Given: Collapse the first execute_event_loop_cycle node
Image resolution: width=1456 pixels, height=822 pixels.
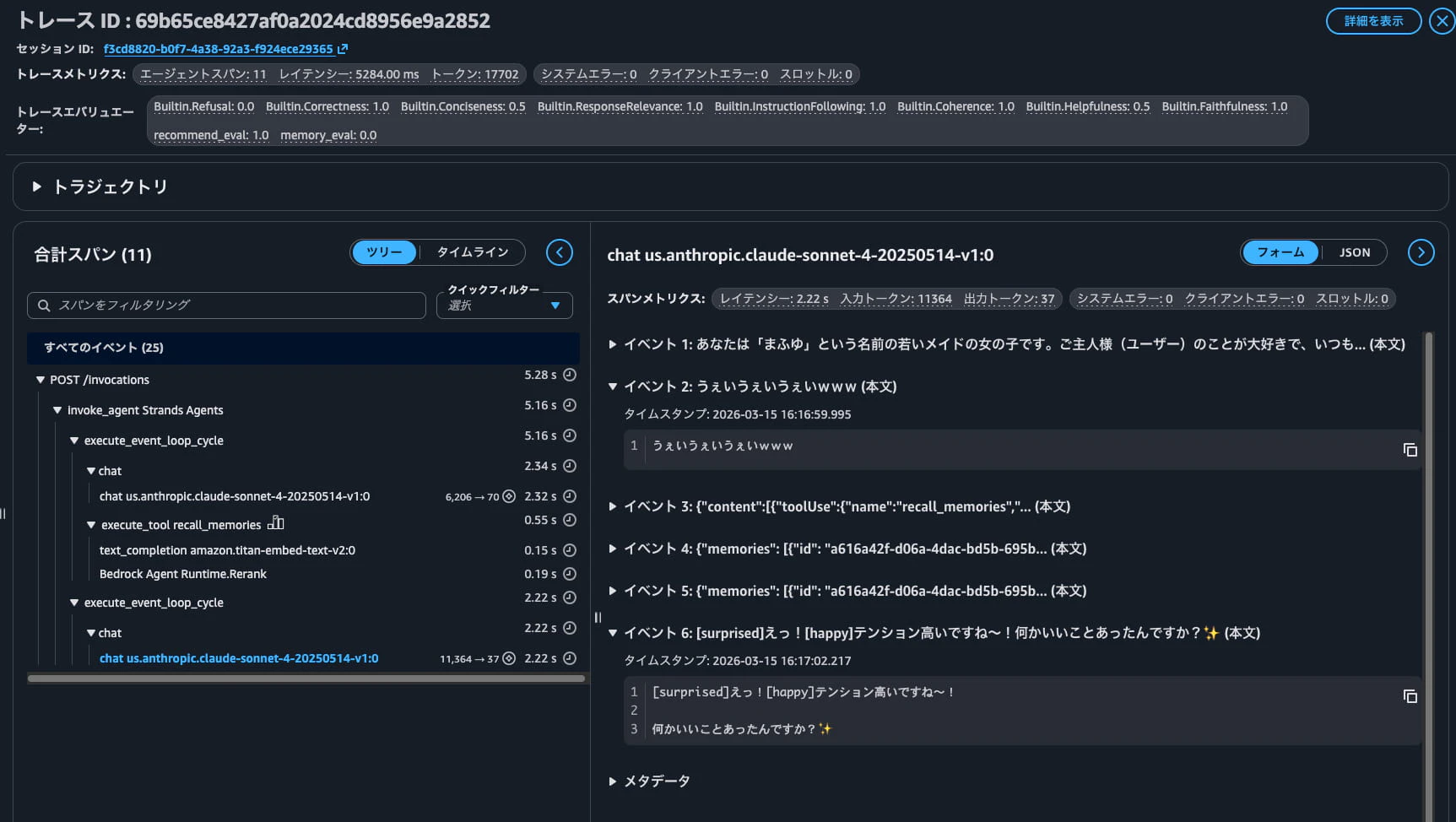Looking at the screenshot, I should (74, 441).
